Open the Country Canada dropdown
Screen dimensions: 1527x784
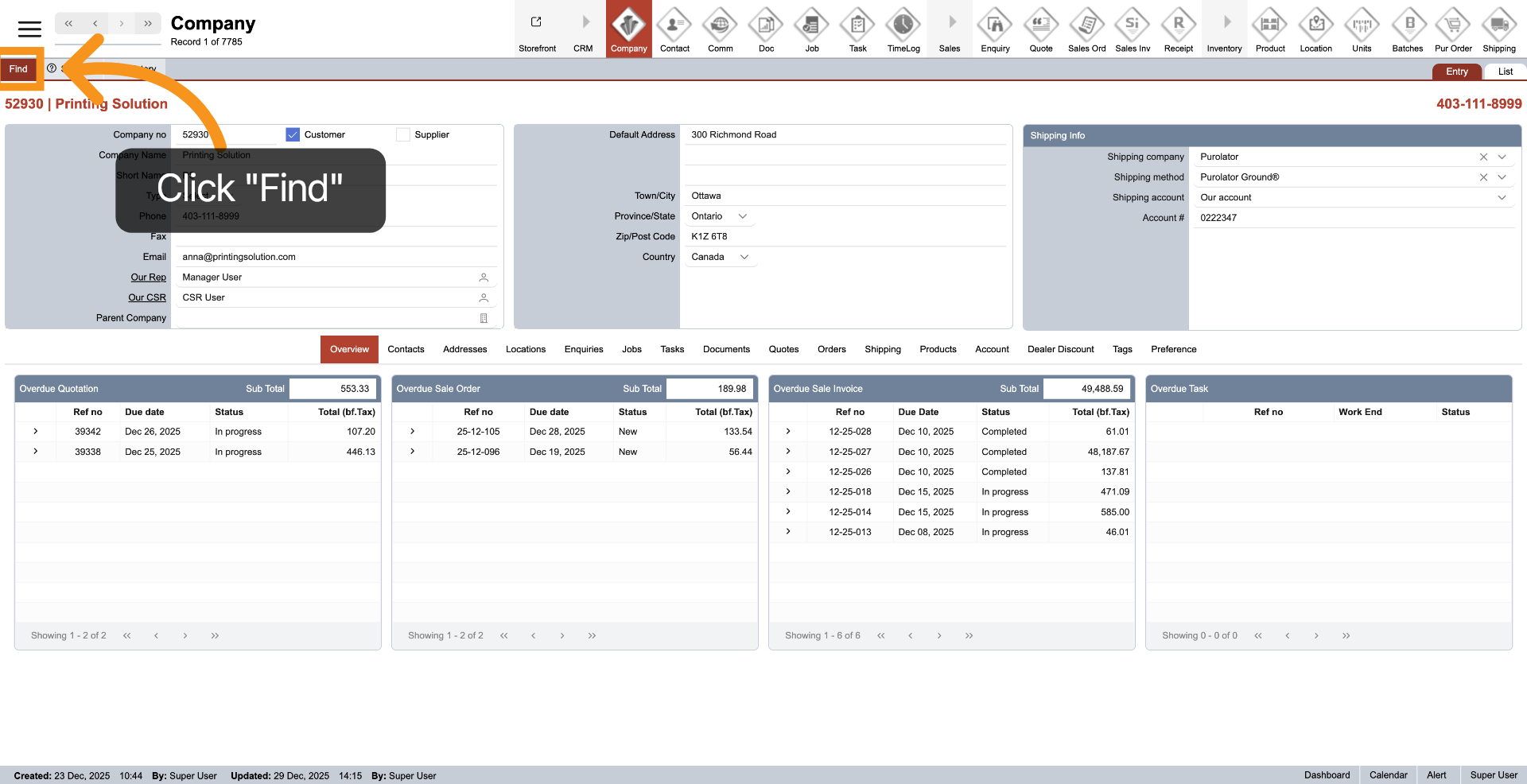point(744,257)
